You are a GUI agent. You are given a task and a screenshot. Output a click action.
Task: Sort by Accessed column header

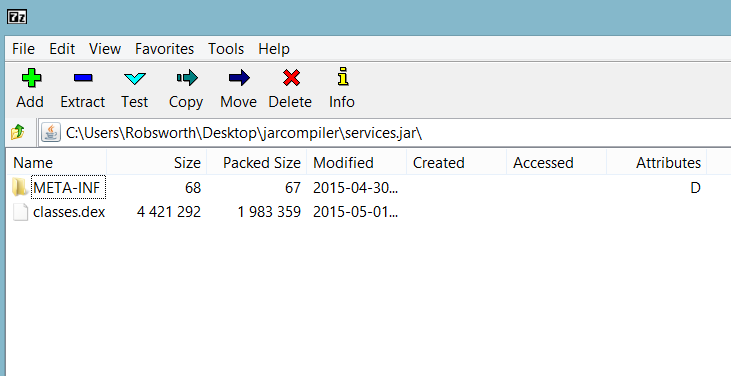556,163
